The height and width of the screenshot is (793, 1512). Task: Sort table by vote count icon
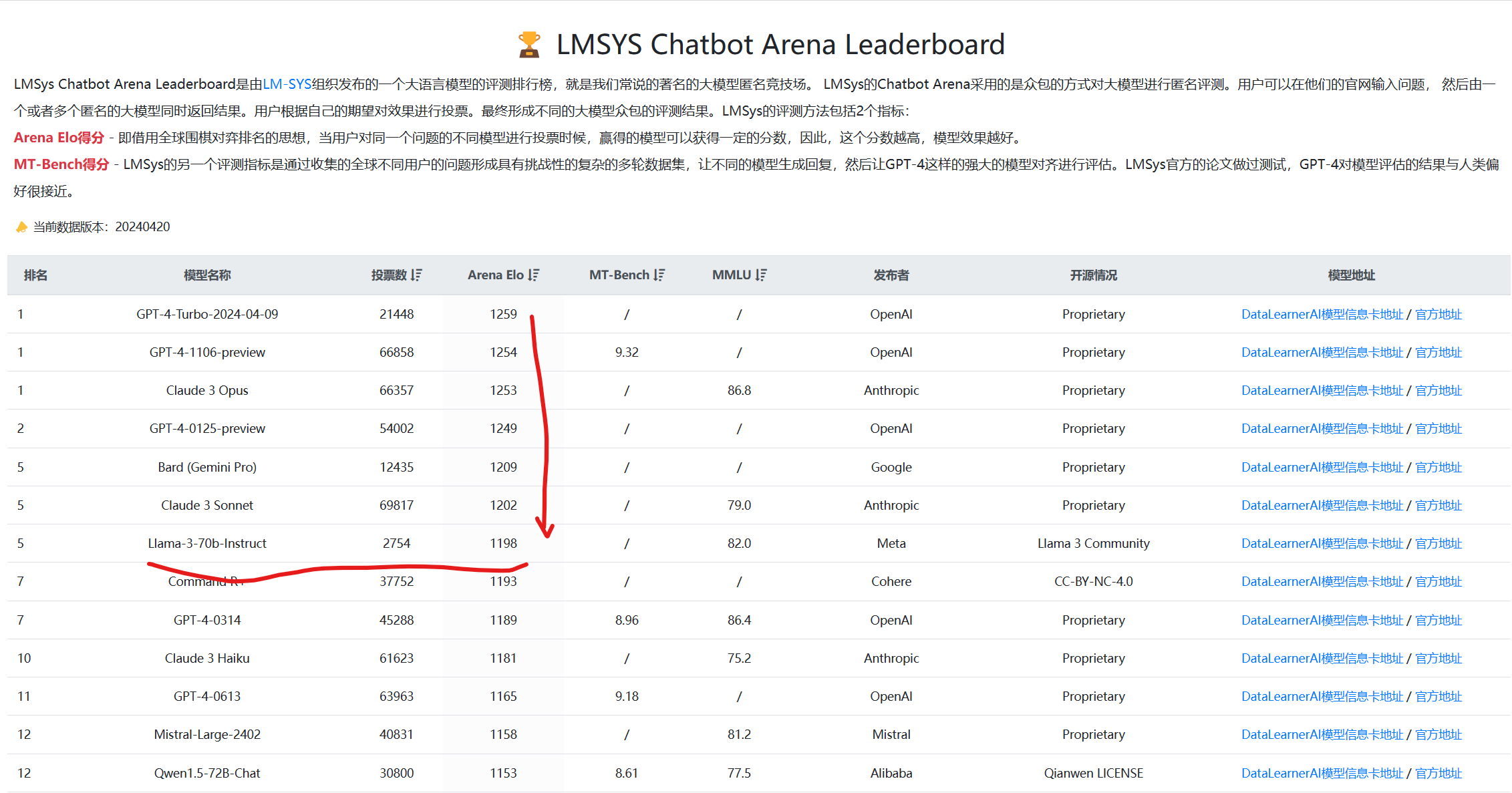click(x=416, y=275)
